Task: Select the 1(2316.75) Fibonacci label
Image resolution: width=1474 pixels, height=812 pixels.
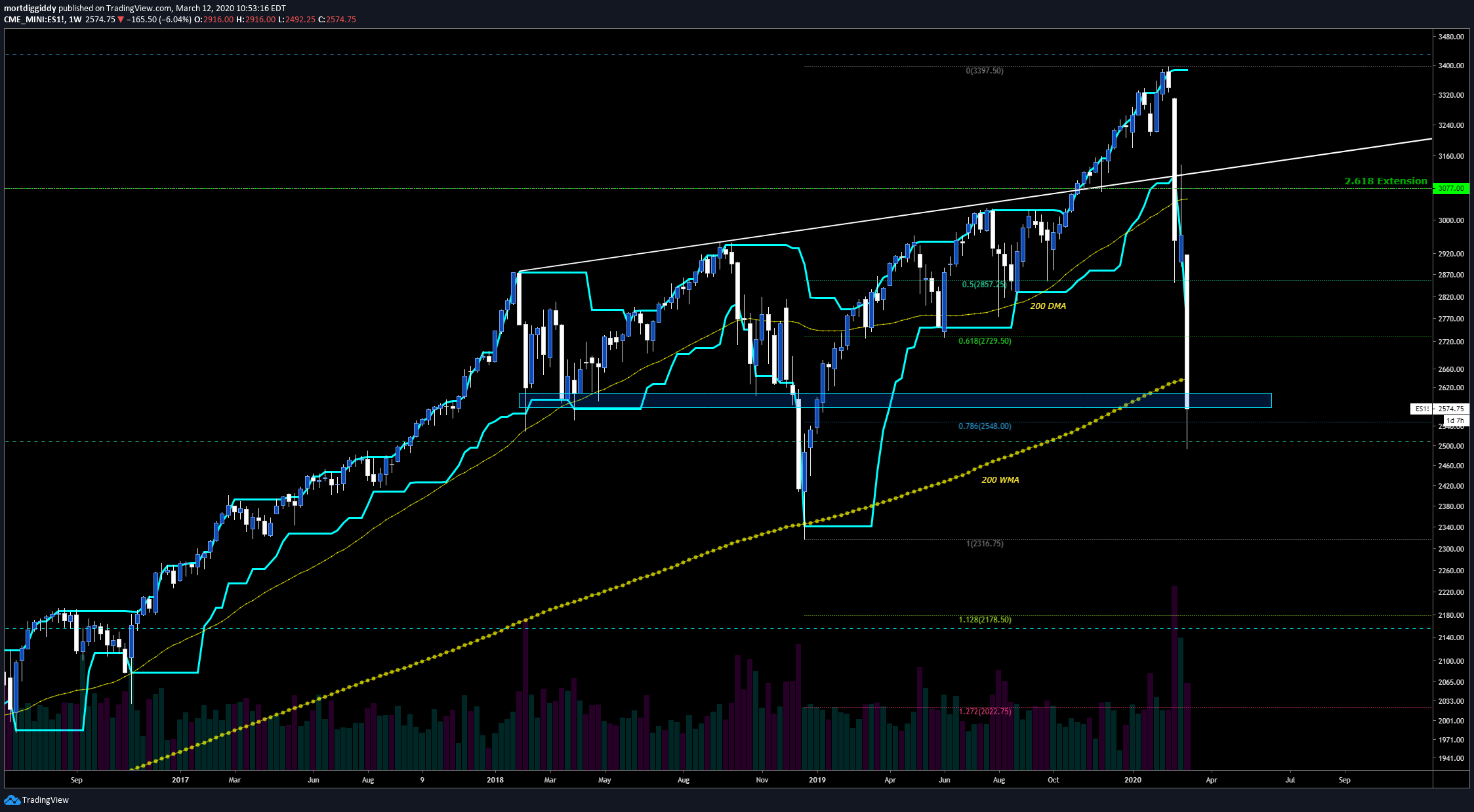Action: (984, 544)
